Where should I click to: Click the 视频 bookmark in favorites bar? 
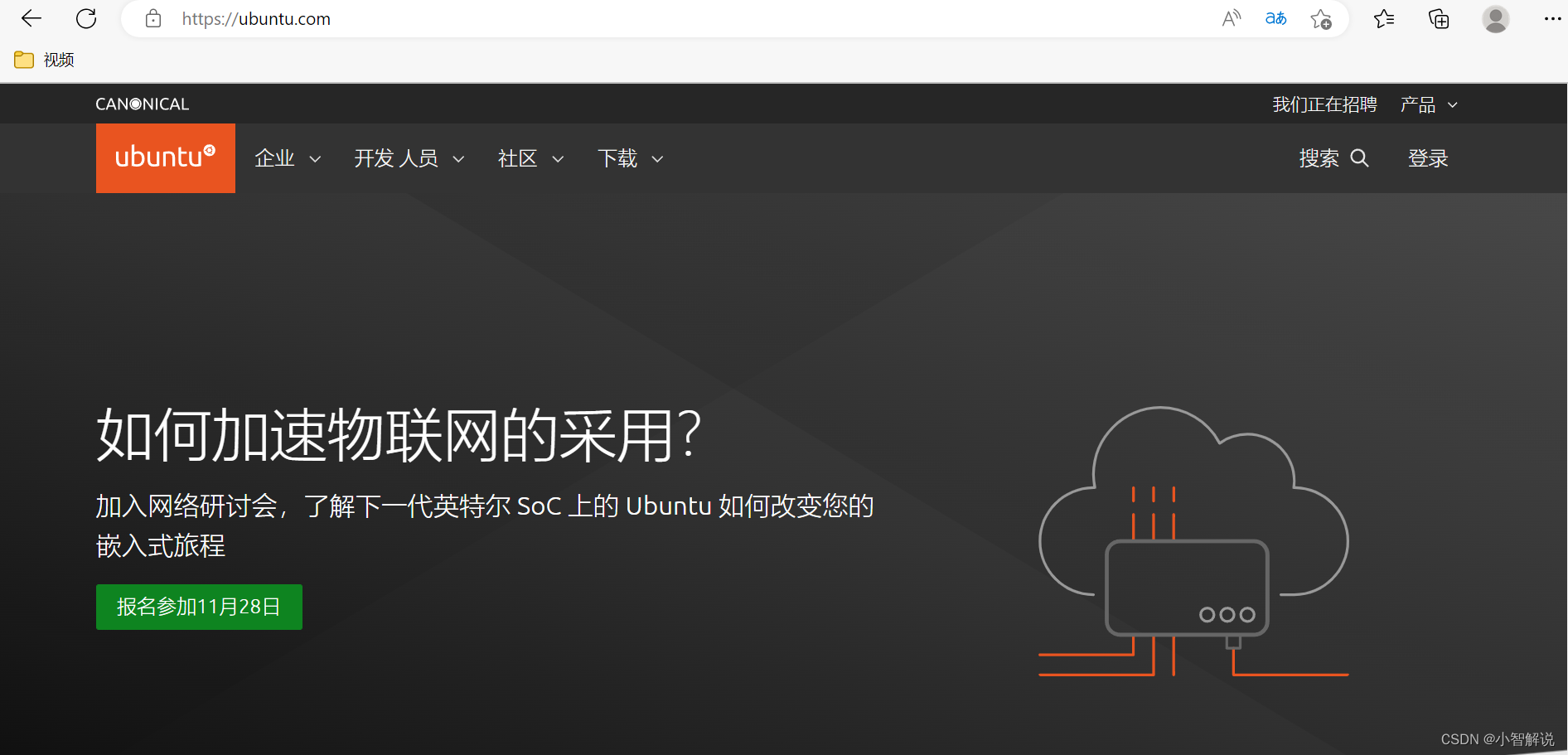[45, 59]
